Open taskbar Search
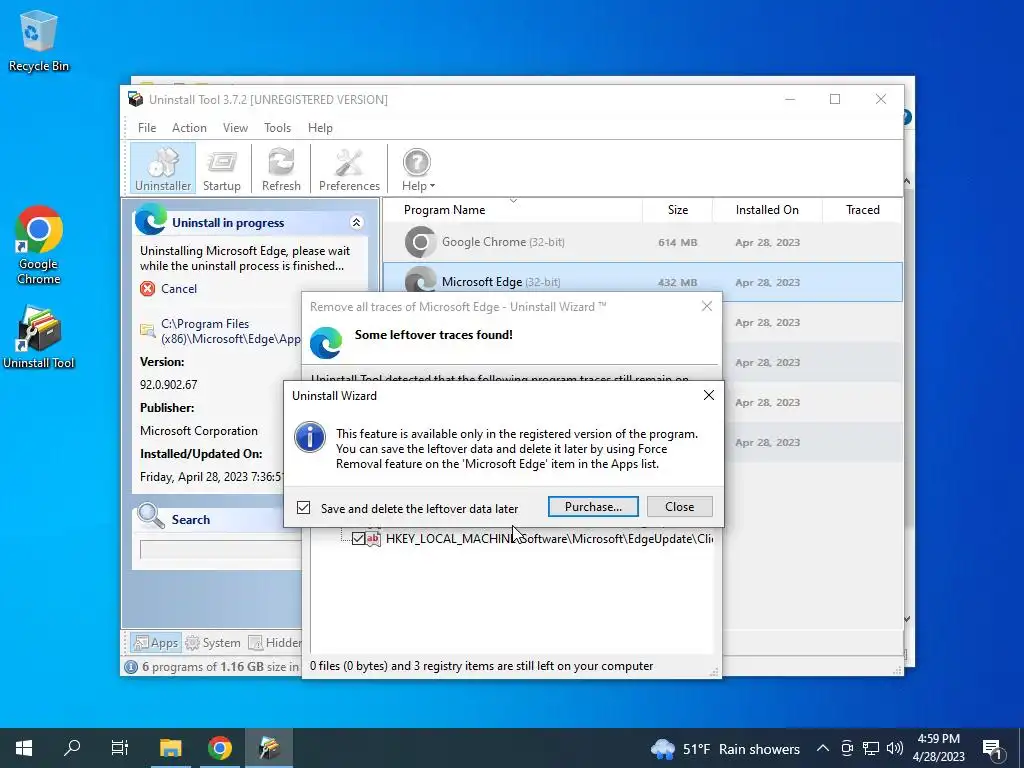This screenshot has width=1024, height=768. pyautogui.click(x=72, y=748)
